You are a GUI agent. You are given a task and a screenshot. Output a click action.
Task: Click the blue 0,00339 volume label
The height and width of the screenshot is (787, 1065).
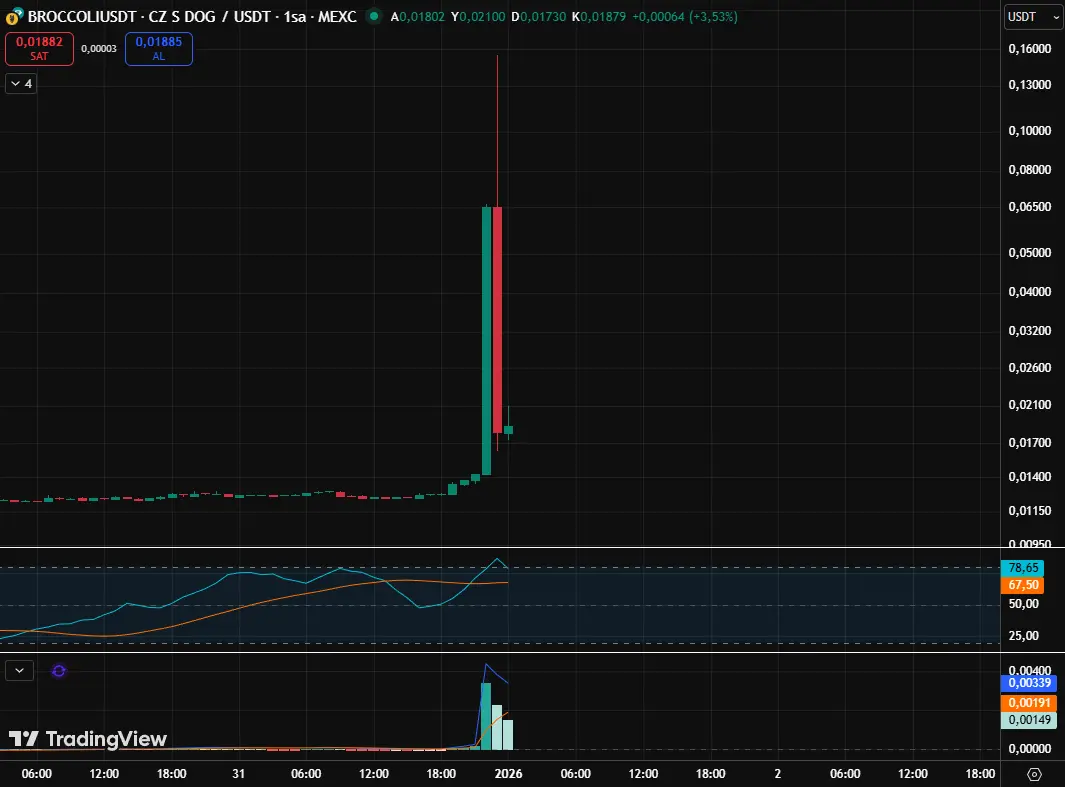click(1029, 683)
